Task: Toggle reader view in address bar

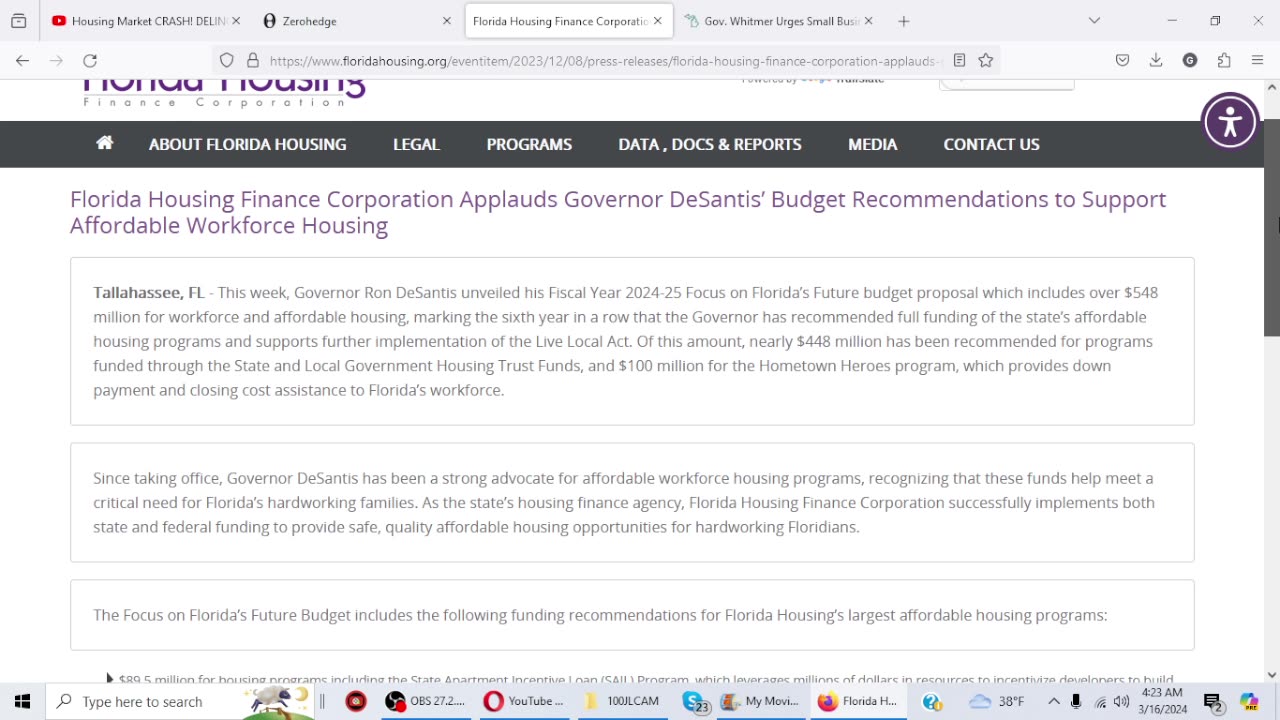Action: point(959,60)
